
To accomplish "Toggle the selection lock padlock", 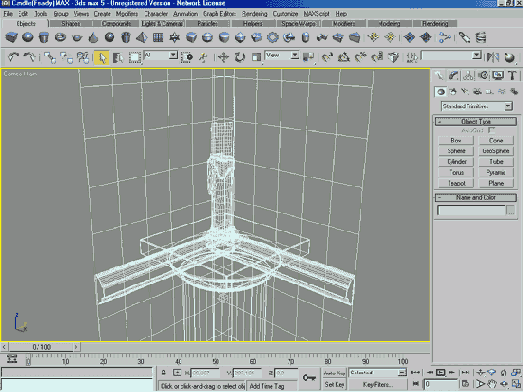I will click(163, 373).
